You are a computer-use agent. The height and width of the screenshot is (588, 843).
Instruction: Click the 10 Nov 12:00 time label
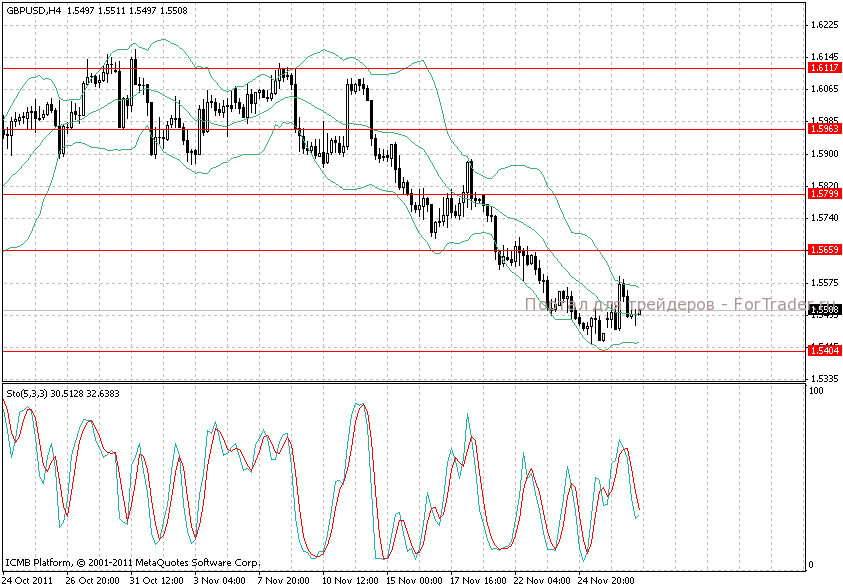tap(349, 579)
